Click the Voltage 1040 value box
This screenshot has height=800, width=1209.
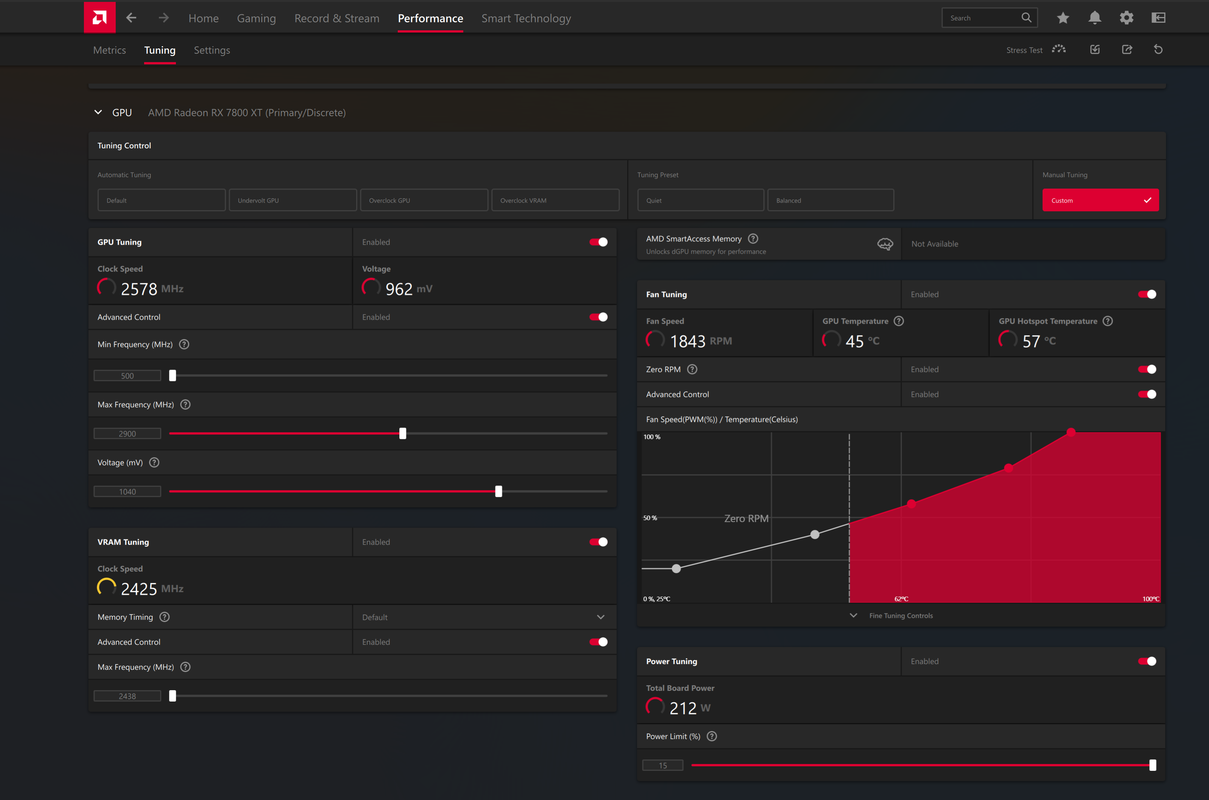point(127,491)
